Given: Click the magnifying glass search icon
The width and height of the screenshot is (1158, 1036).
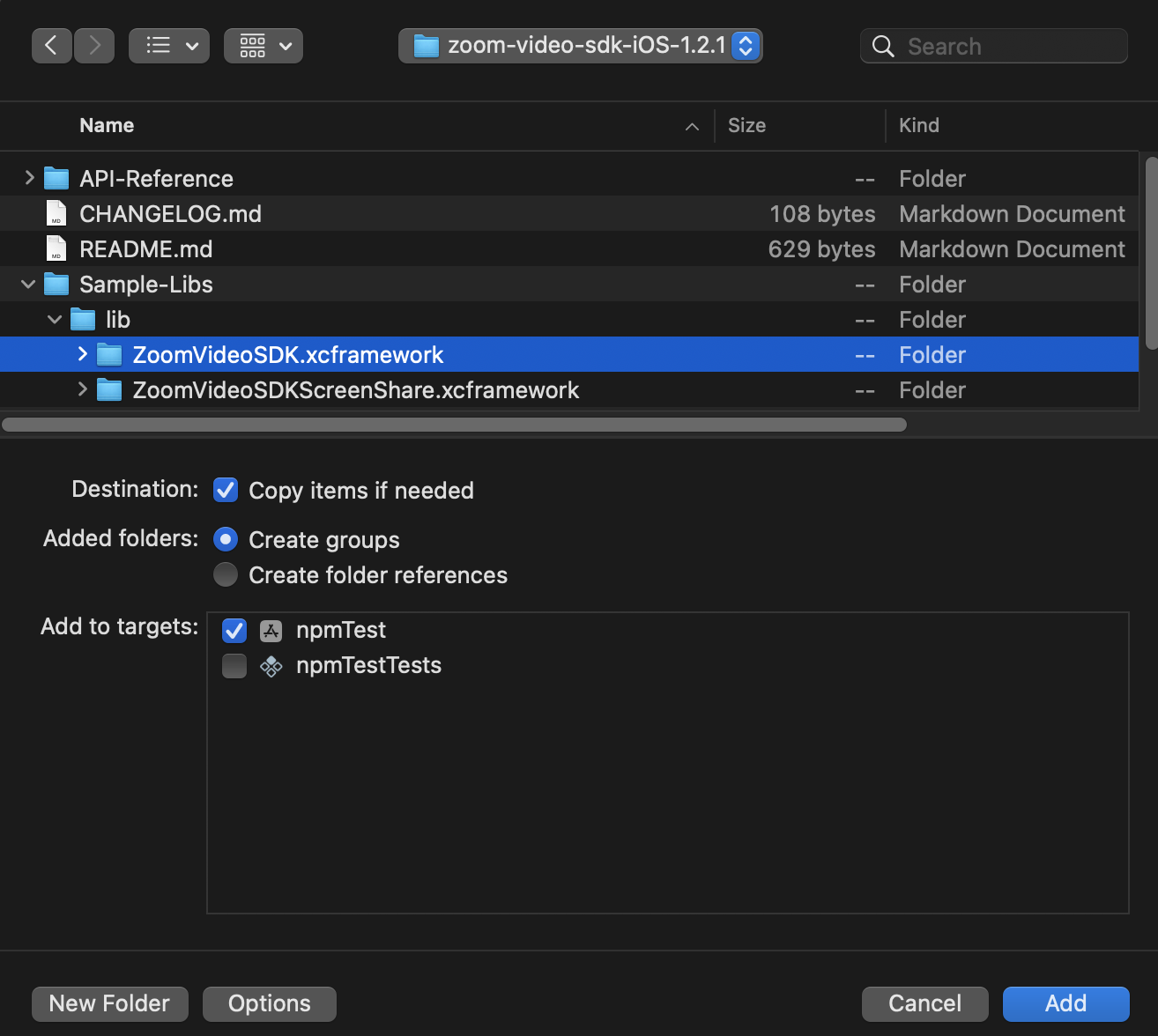Looking at the screenshot, I should tap(883, 46).
